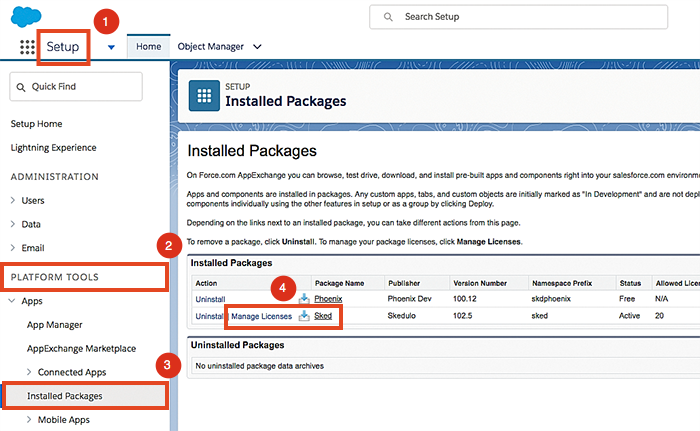Screen dimensions: 700x431
Task: Click the Publisher column header
Action: pyautogui.click(x=404, y=283)
